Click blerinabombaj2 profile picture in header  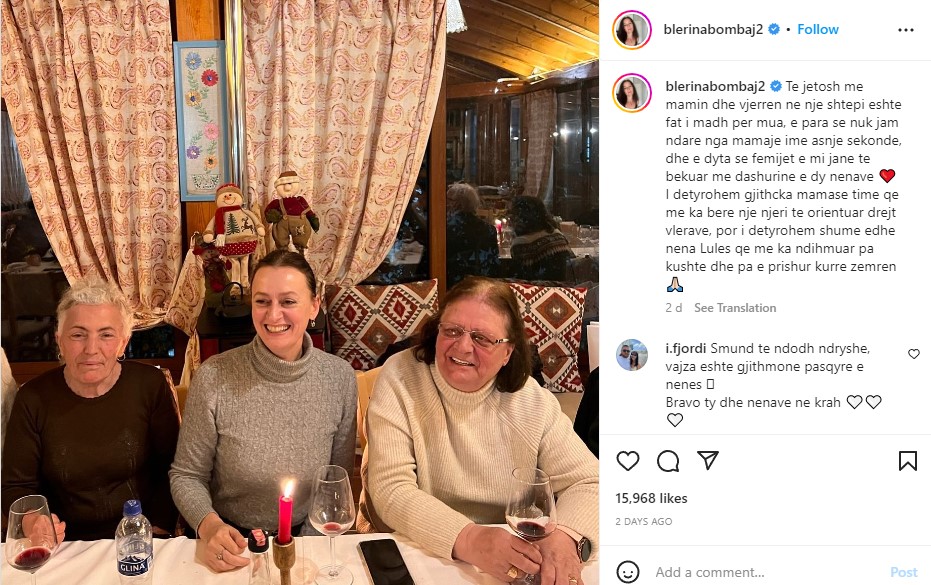pyautogui.click(x=632, y=30)
